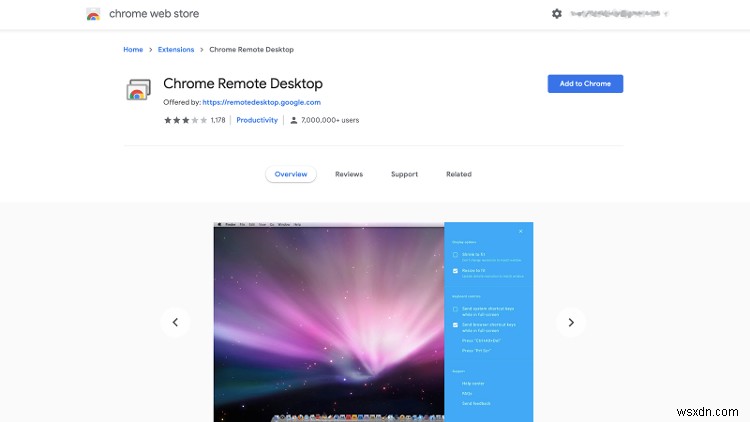Open the Extensions breadcrumb link
The height and width of the screenshot is (422, 750).
tap(176, 49)
